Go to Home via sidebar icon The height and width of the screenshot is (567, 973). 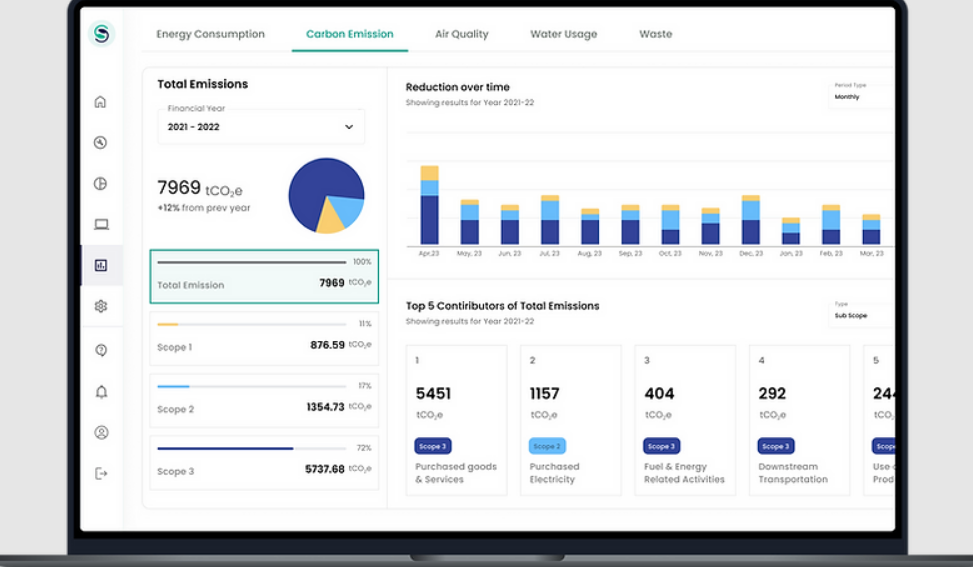point(100,102)
